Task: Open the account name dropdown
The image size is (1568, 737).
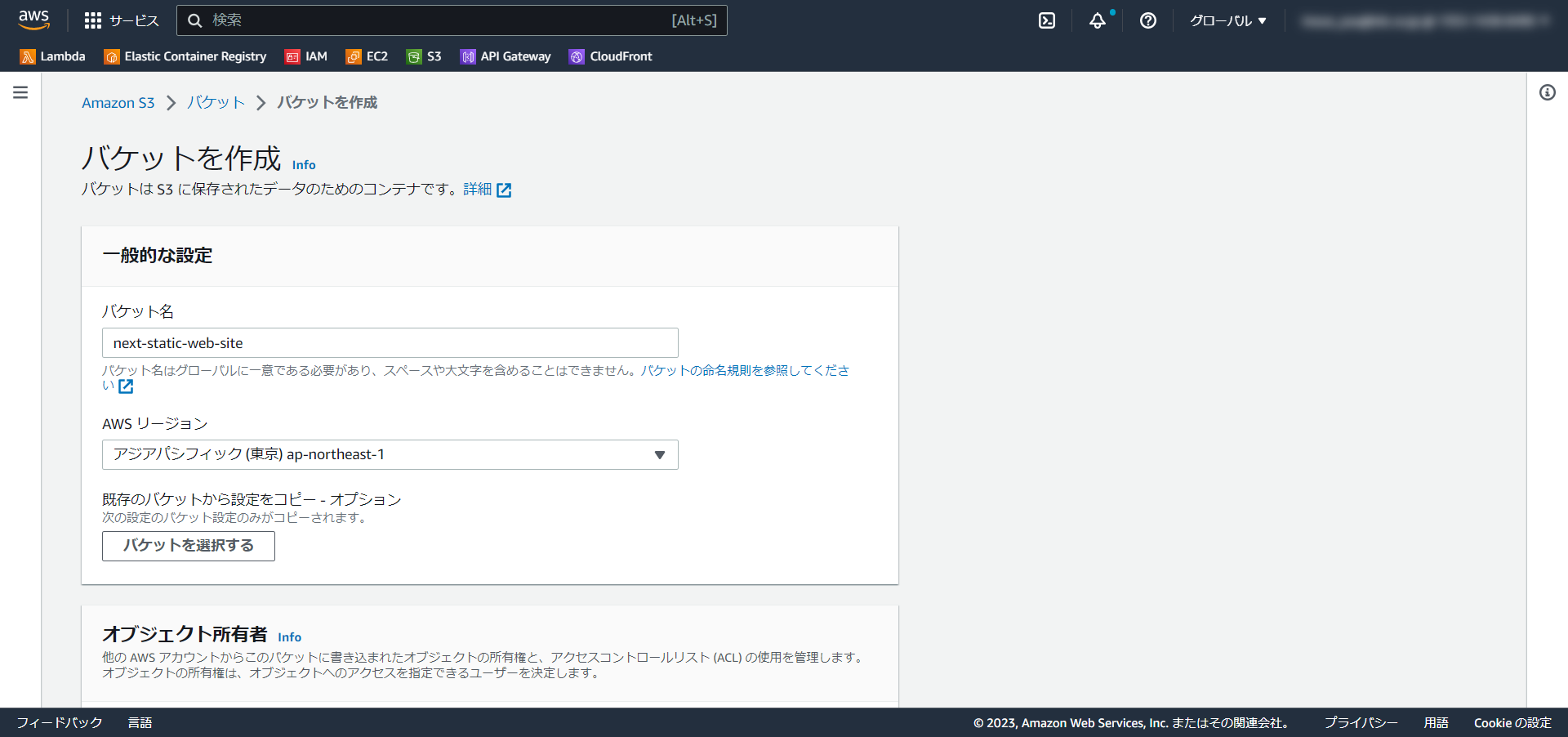Action: tap(1425, 20)
